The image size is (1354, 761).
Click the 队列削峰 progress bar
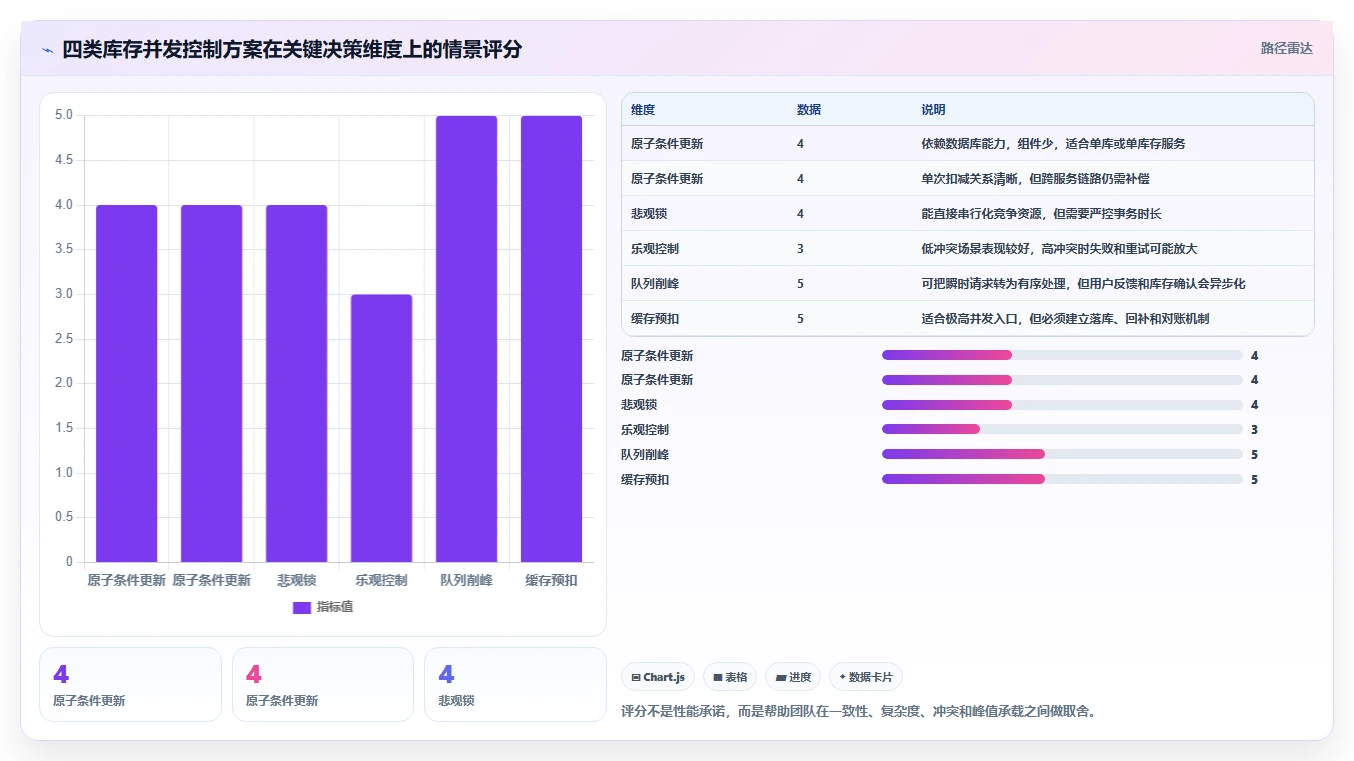pyautogui.click(x=1062, y=455)
